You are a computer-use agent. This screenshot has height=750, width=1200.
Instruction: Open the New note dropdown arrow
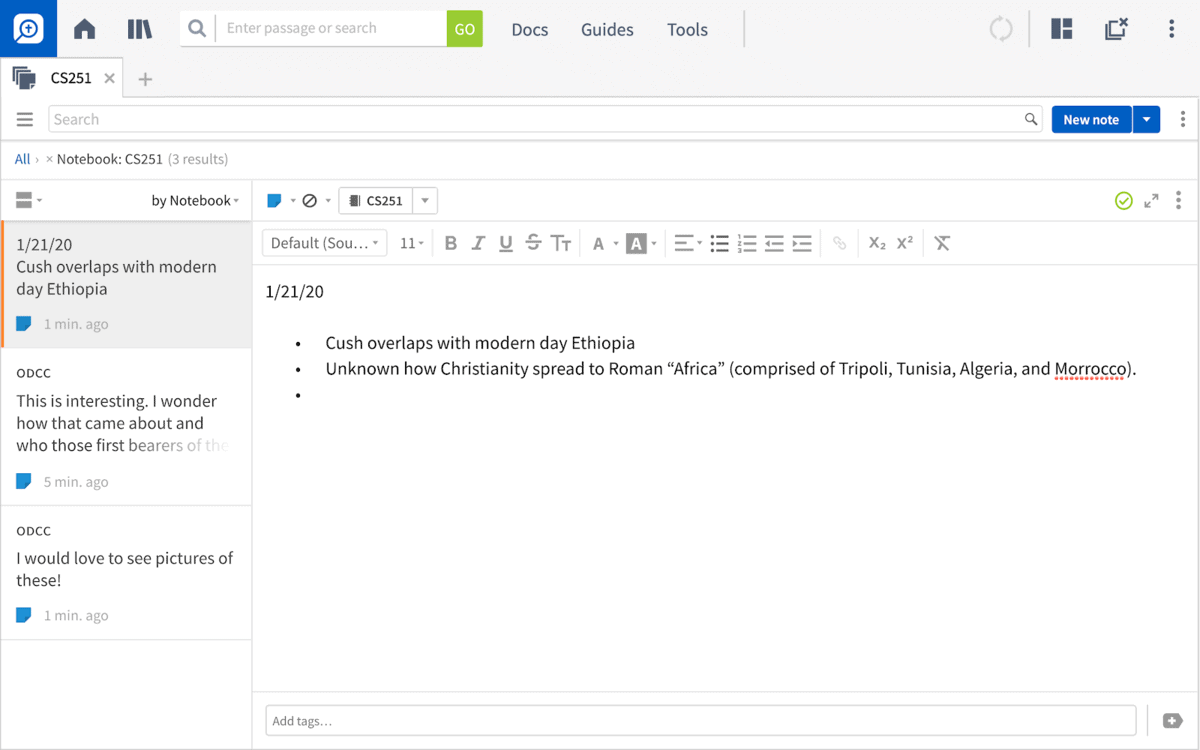click(1147, 119)
